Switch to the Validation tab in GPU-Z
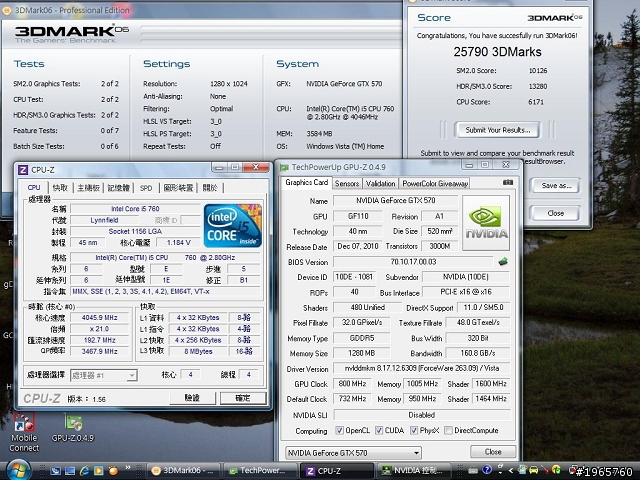 point(380,184)
